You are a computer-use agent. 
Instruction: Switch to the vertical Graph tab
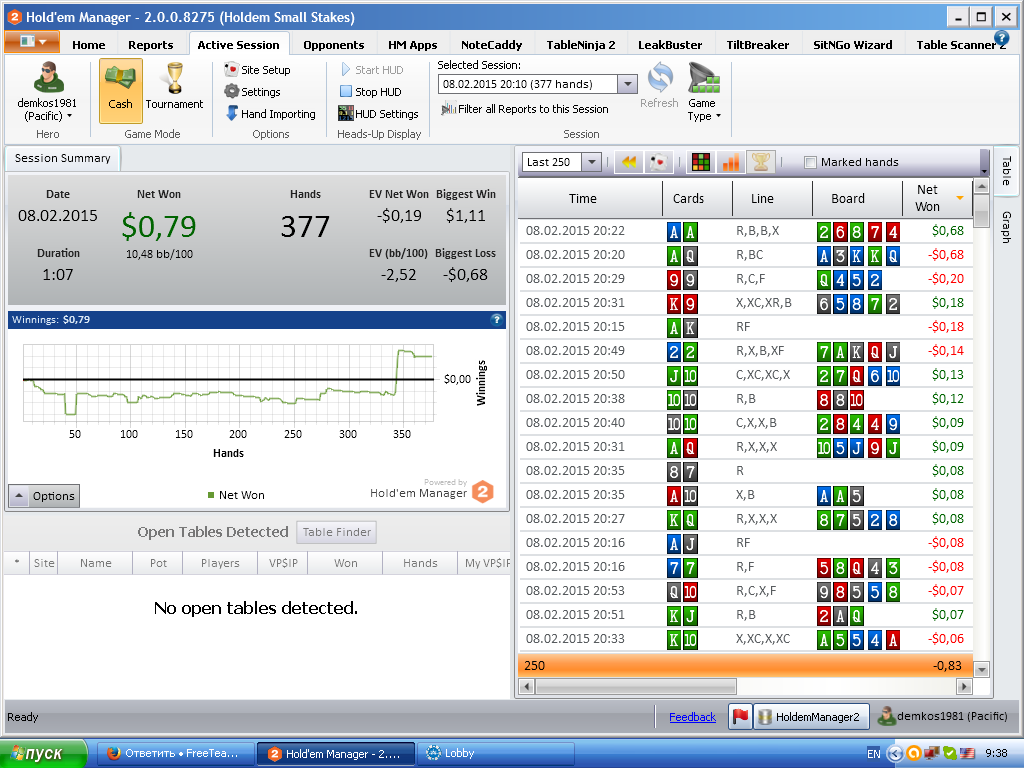click(1006, 227)
